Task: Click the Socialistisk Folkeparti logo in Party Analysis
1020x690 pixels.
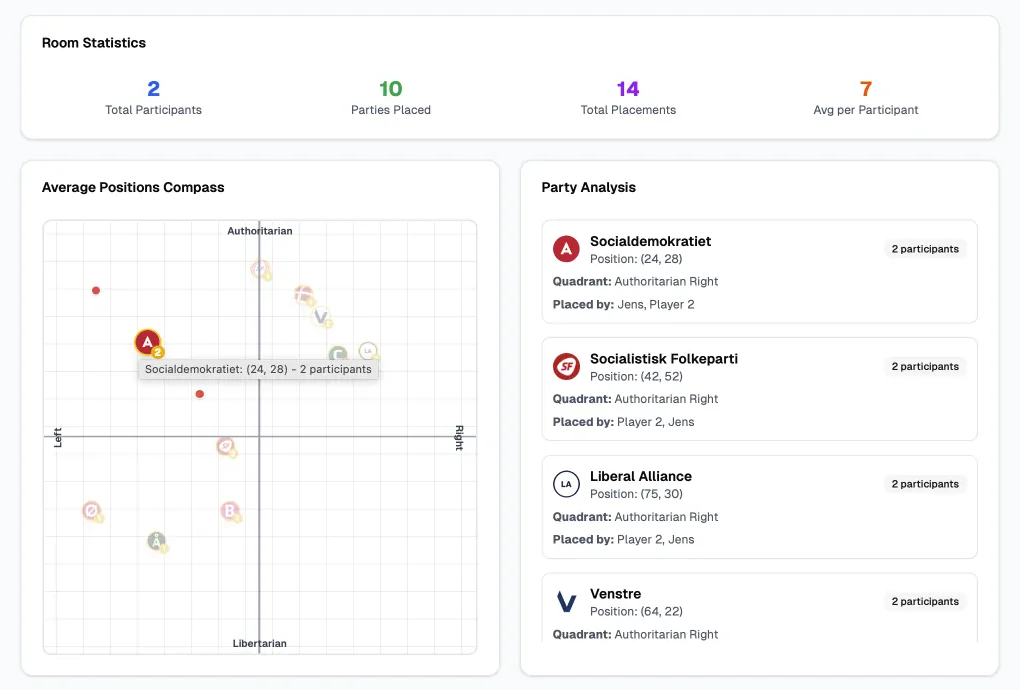Action: coord(566,366)
